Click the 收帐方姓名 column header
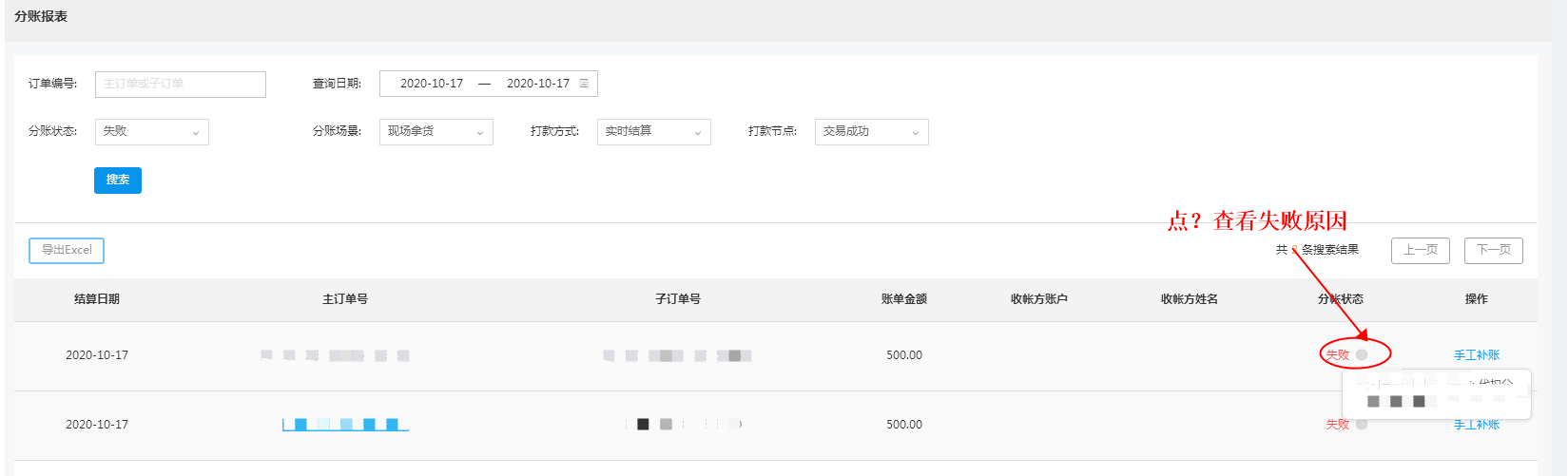The height and width of the screenshot is (476, 1568). click(1190, 299)
